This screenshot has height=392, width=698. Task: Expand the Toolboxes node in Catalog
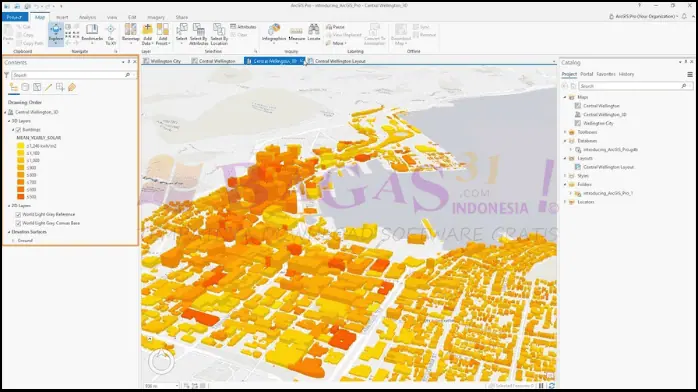pos(565,132)
